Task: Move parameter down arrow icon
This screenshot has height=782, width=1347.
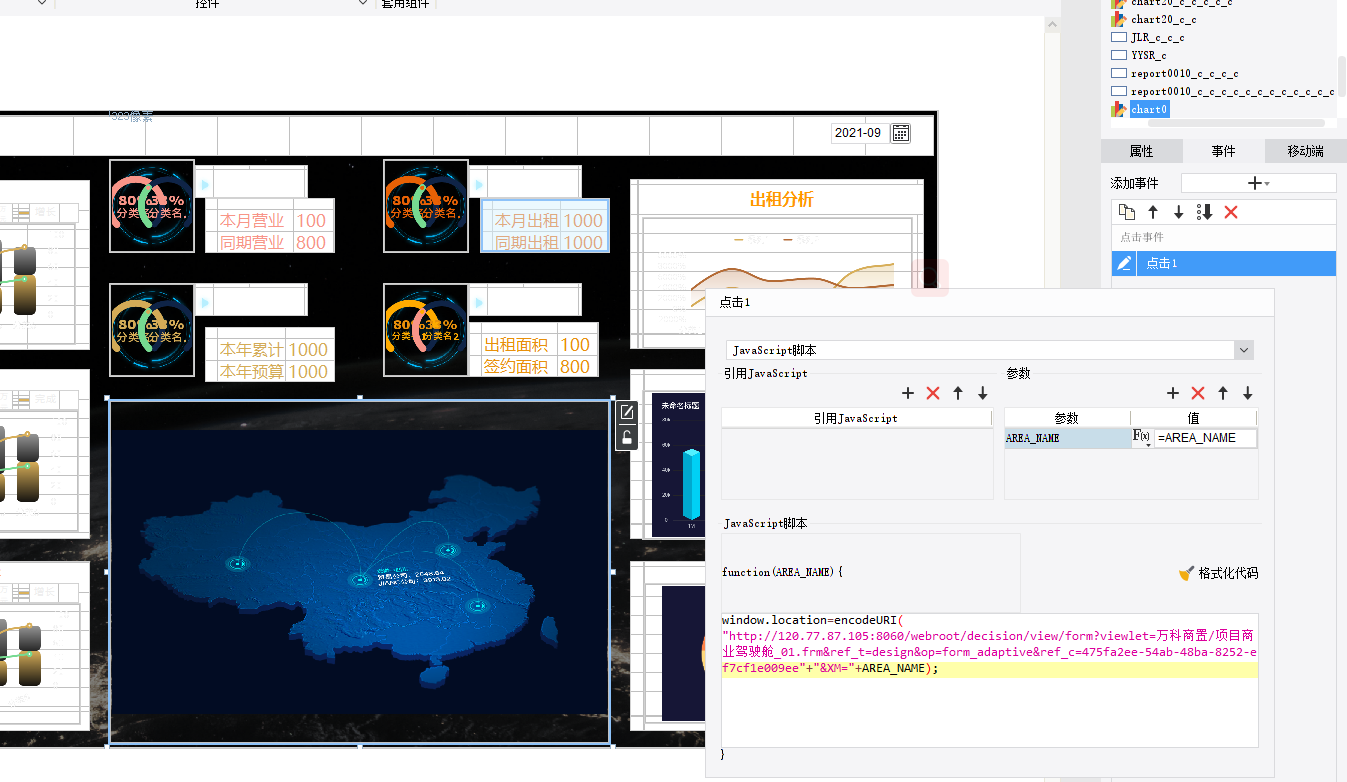Action: coord(1248,394)
